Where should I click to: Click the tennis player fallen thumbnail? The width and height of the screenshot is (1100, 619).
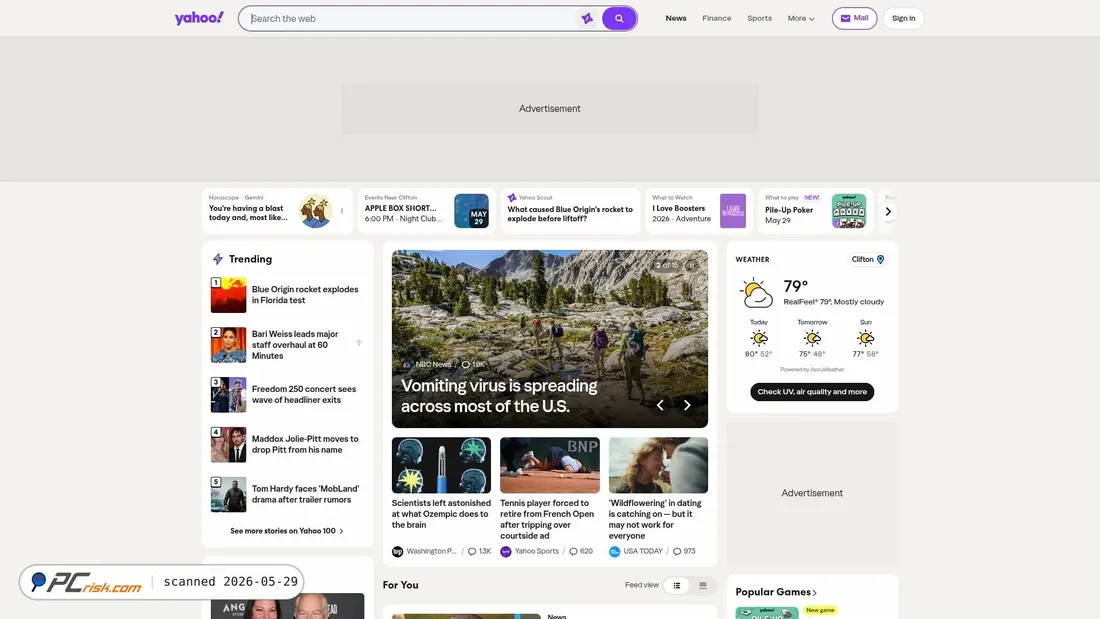550,465
